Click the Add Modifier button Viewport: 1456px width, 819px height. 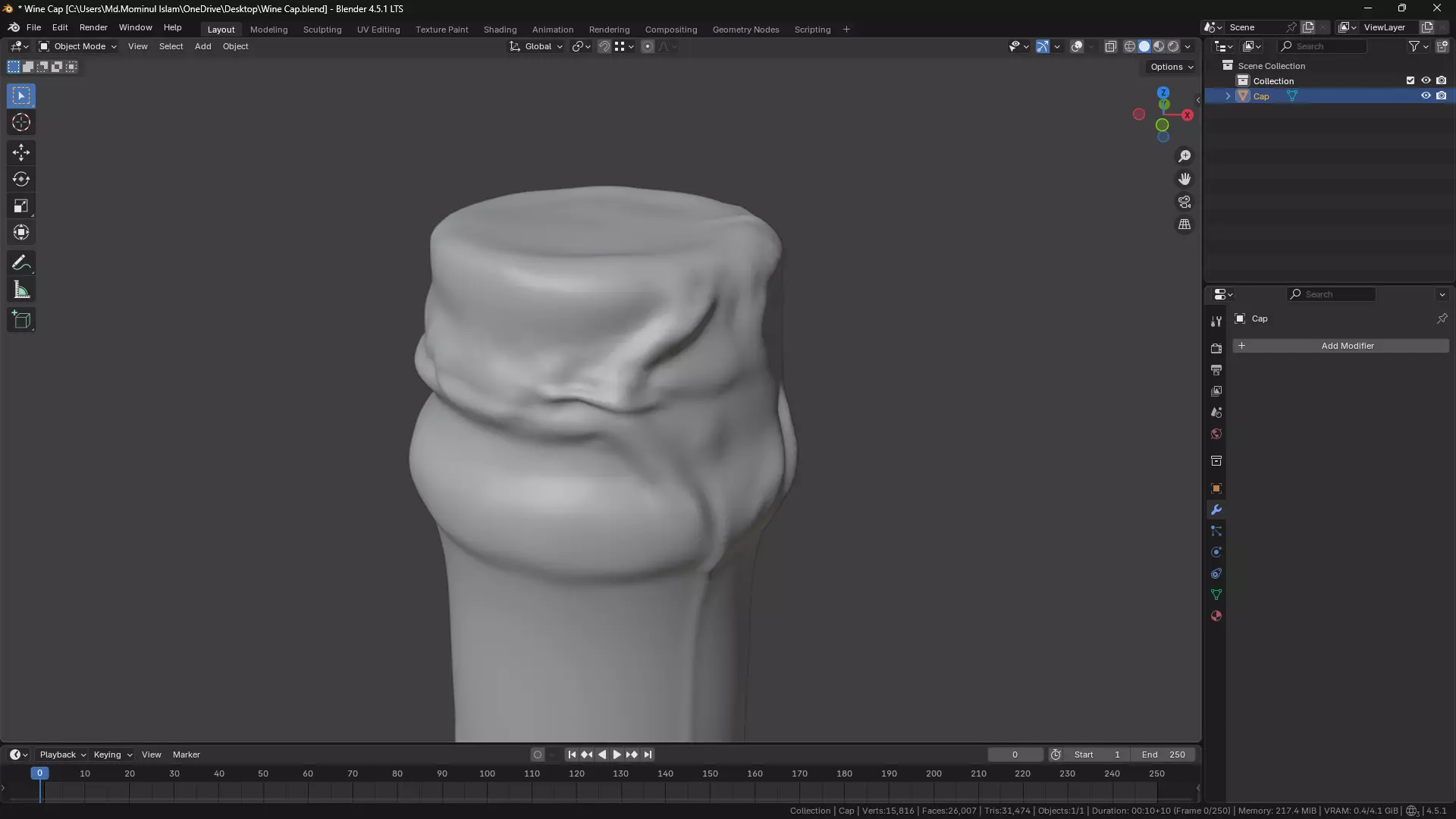[x=1341, y=346]
